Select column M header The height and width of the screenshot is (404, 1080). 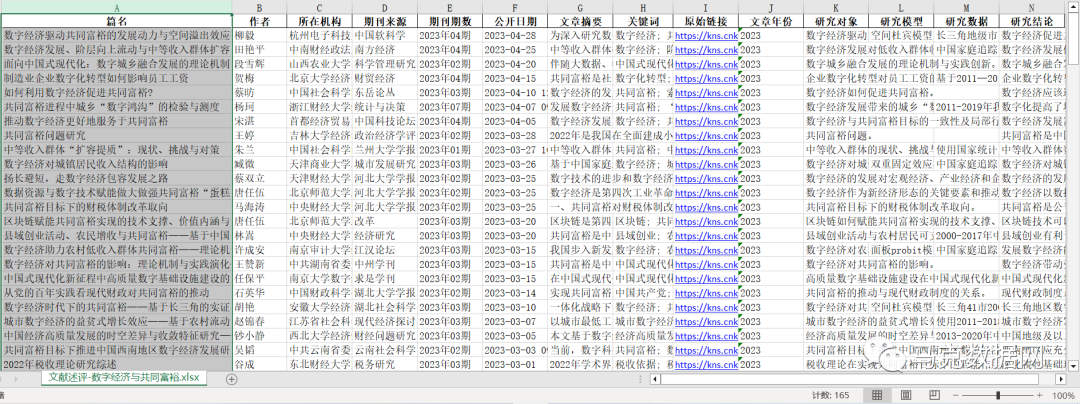tap(966, 6)
